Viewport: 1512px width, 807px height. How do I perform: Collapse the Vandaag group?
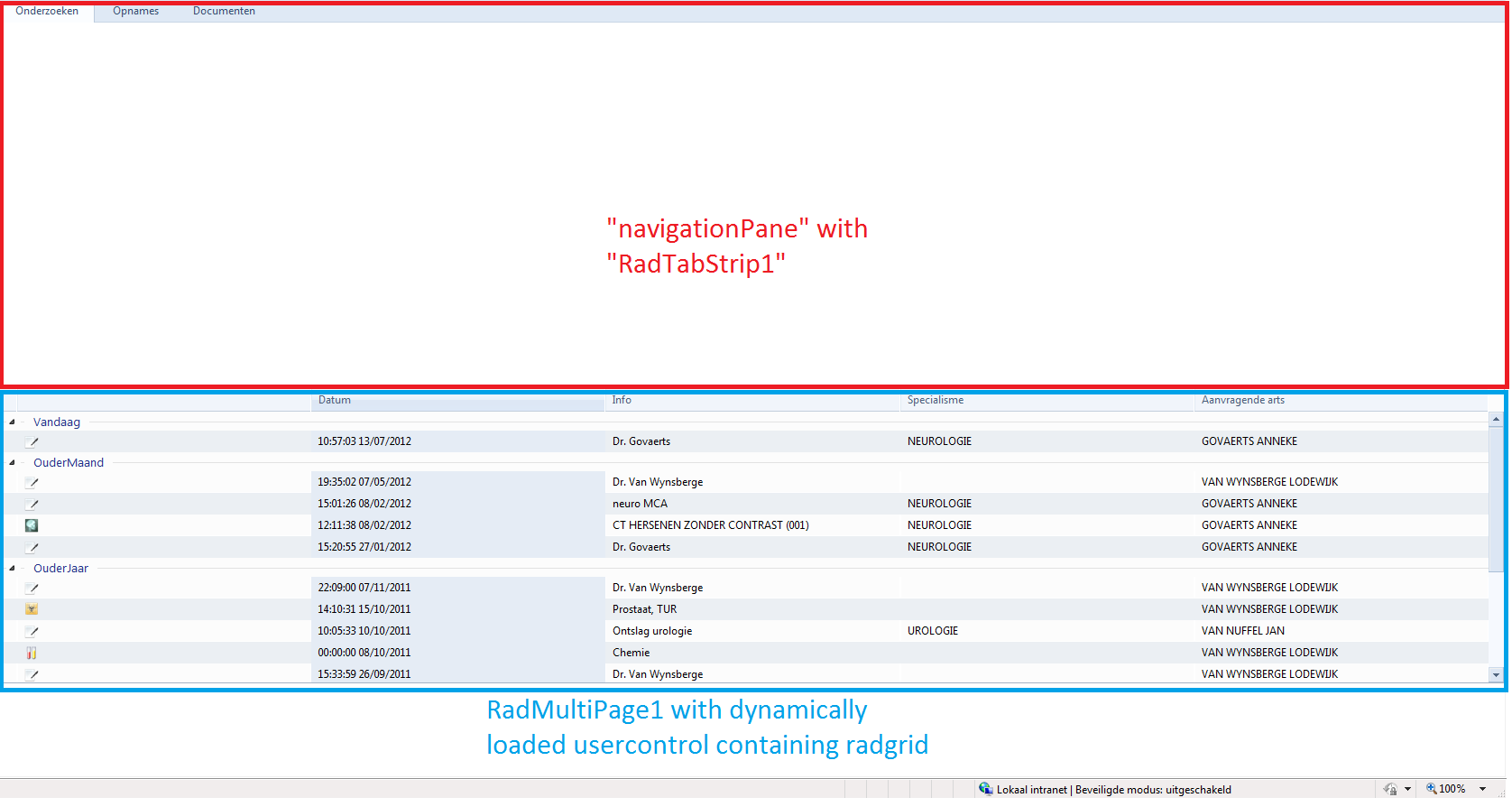click(12, 422)
